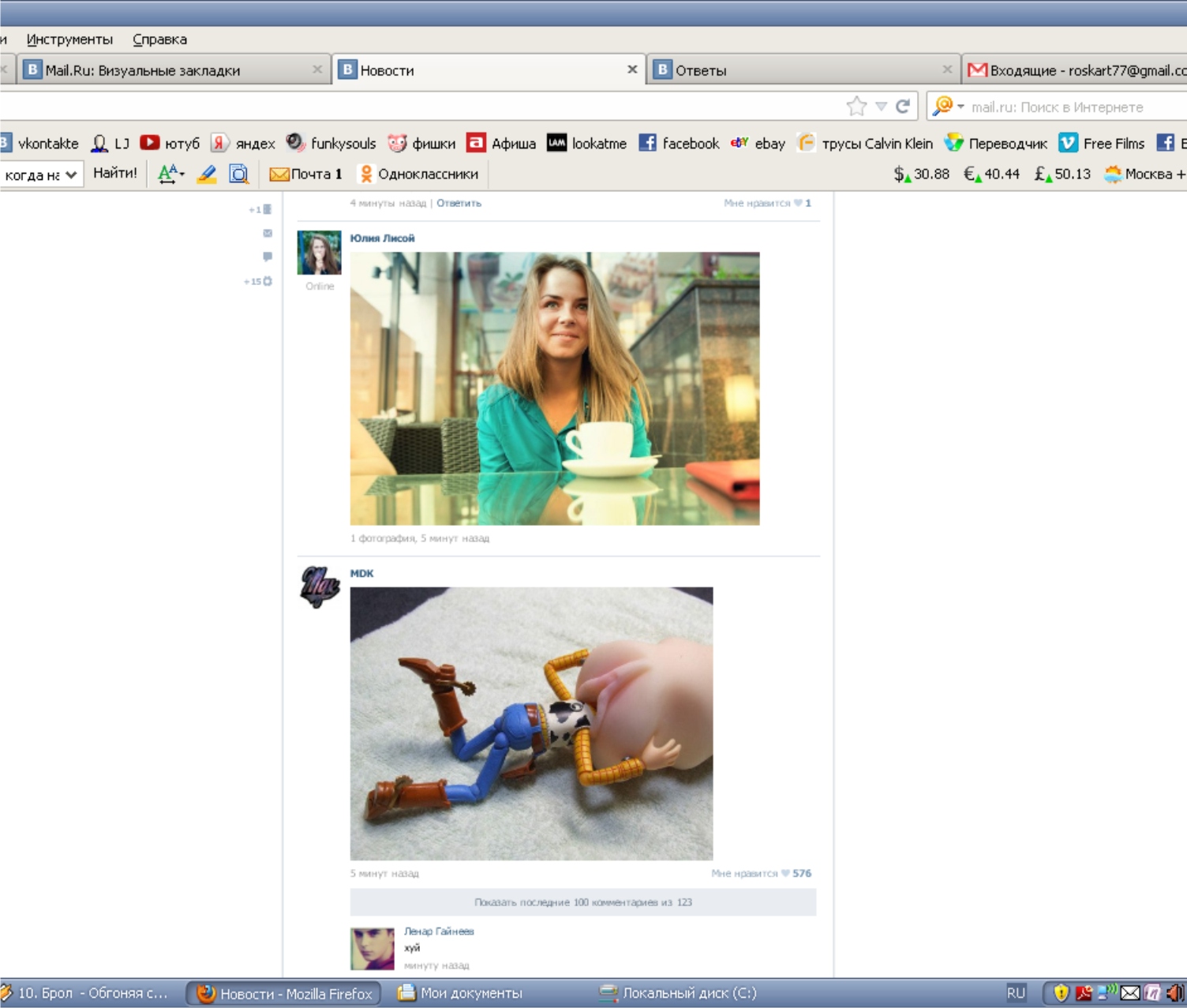Select the Новости tab
Viewport: 1187px width, 1008px height.
[488, 70]
